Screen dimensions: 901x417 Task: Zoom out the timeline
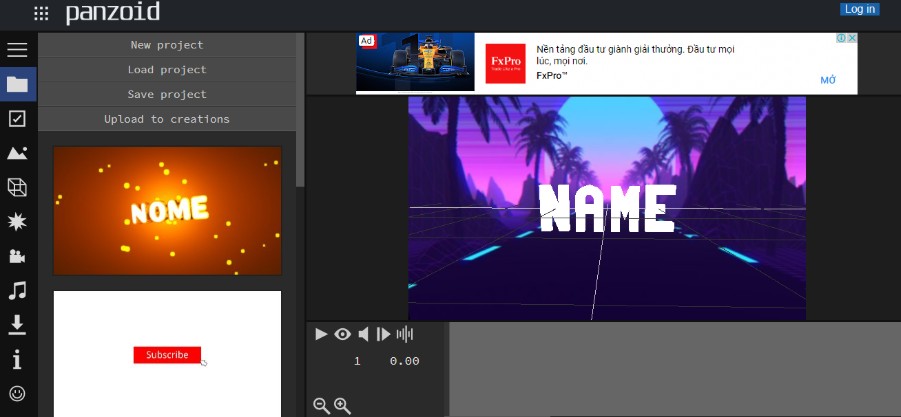pyautogui.click(x=321, y=406)
